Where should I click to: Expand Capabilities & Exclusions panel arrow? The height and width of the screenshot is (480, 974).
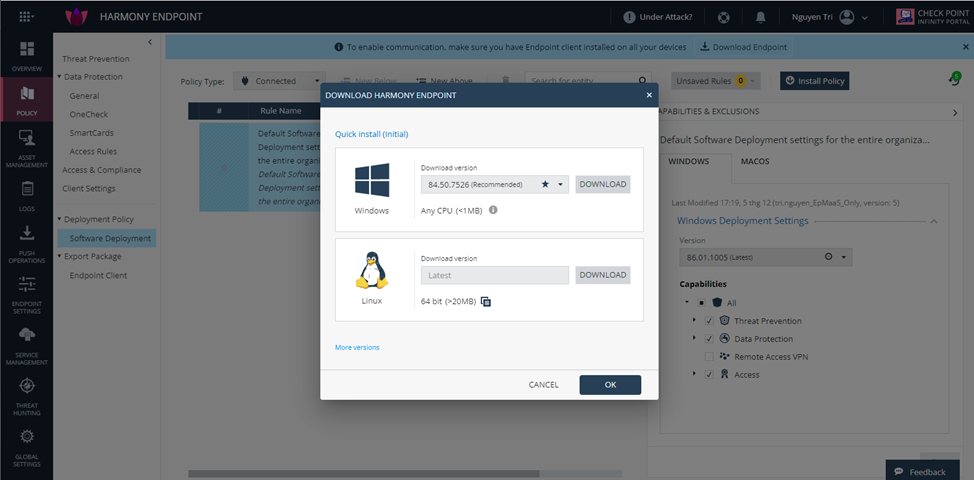(x=955, y=112)
